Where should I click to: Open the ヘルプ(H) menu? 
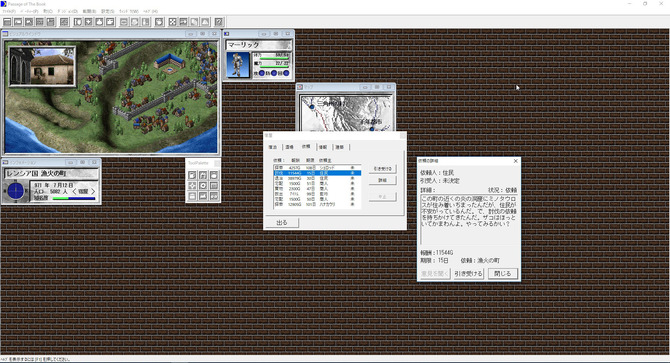150,11
